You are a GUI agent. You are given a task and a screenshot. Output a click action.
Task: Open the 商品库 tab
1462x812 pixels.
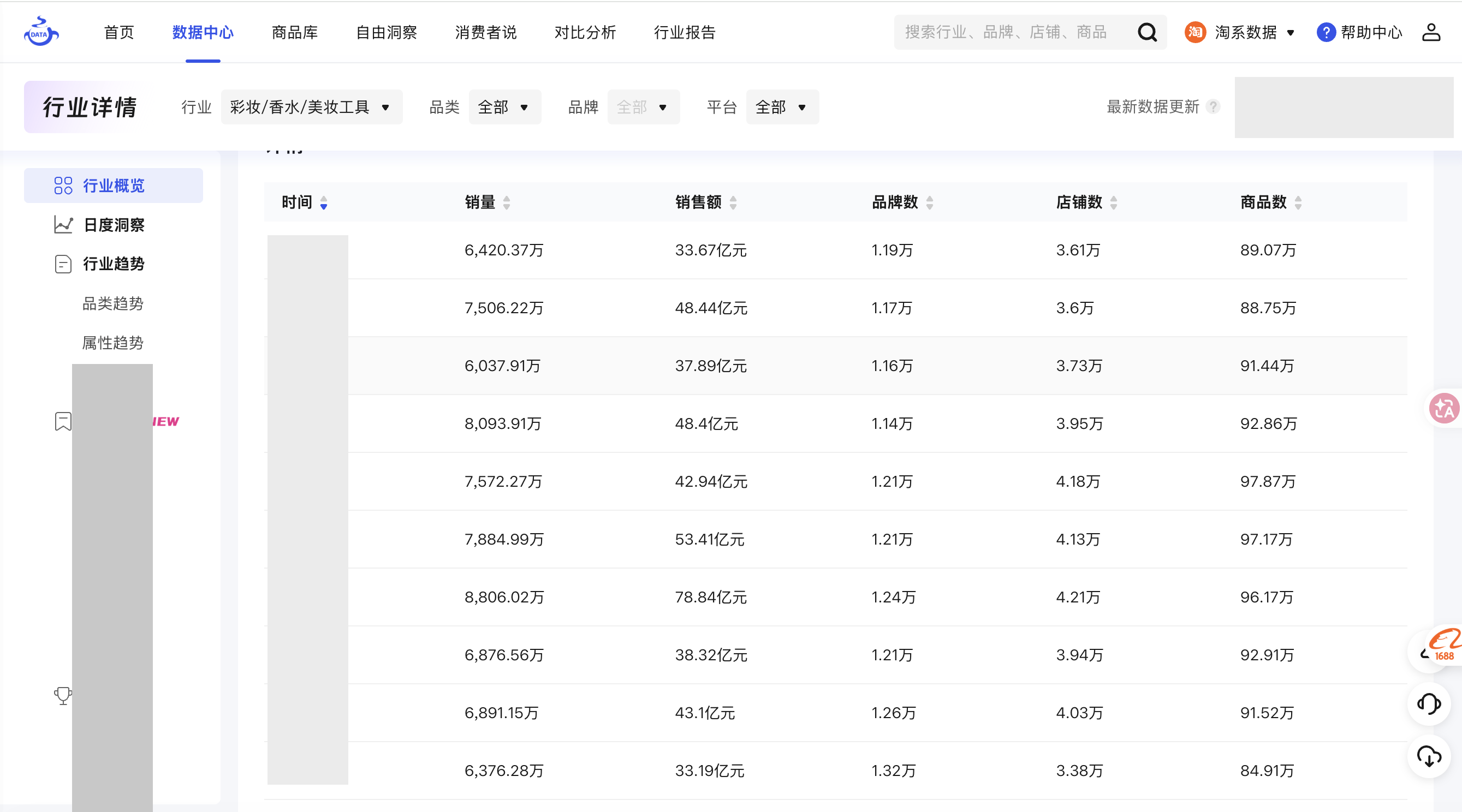pyautogui.click(x=295, y=32)
